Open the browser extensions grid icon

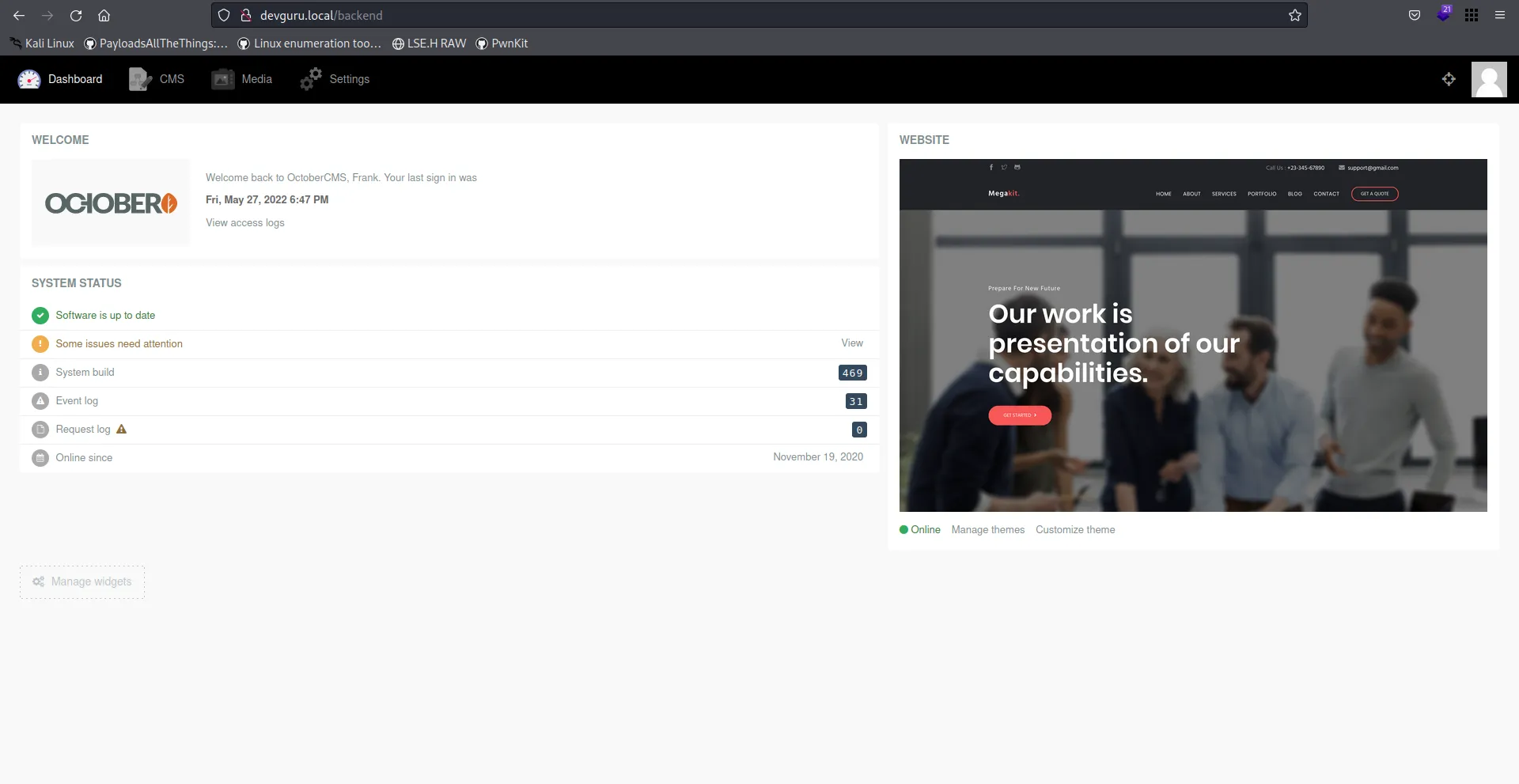[1472, 15]
